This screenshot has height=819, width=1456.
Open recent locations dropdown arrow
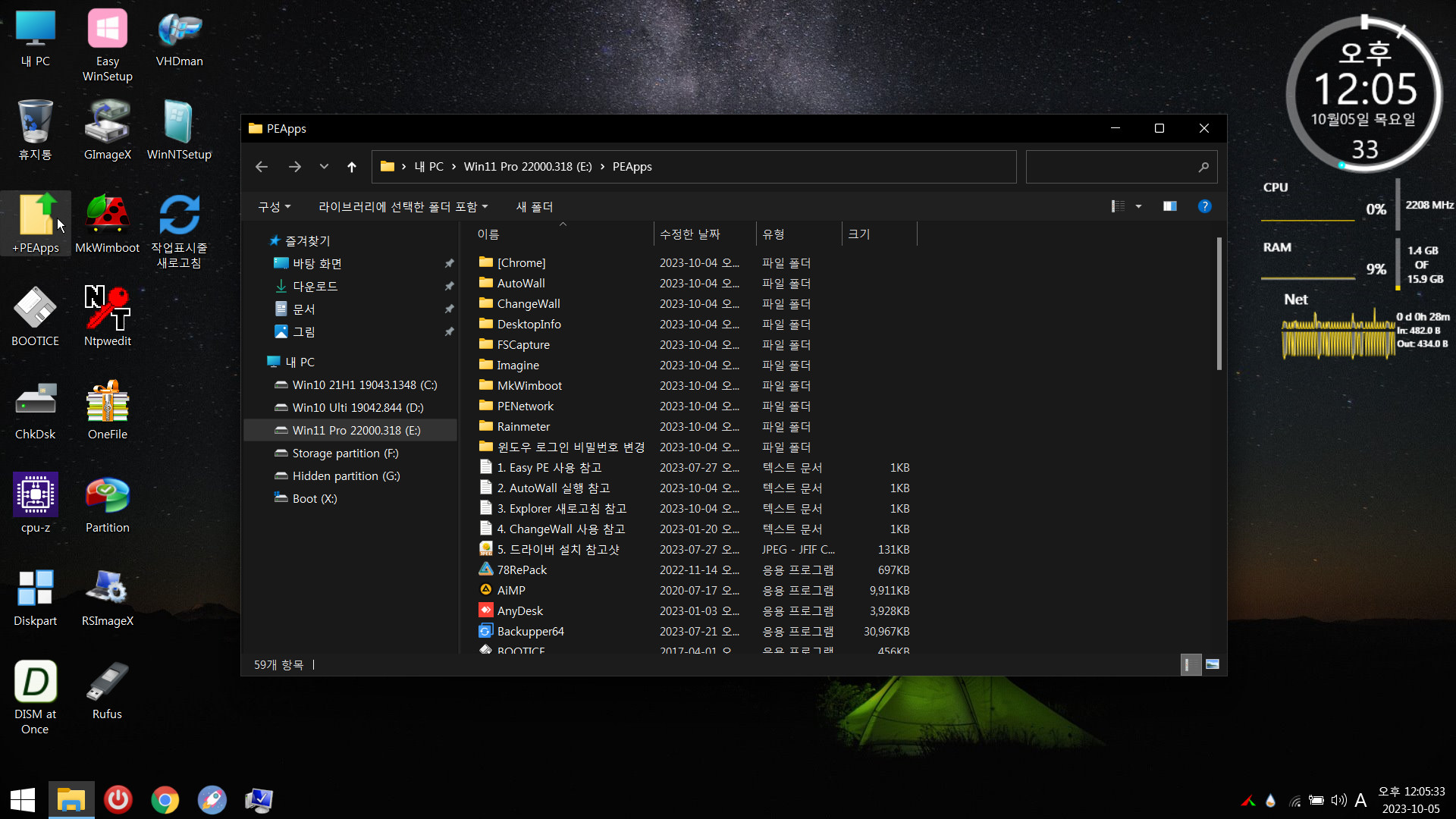pos(324,167)
